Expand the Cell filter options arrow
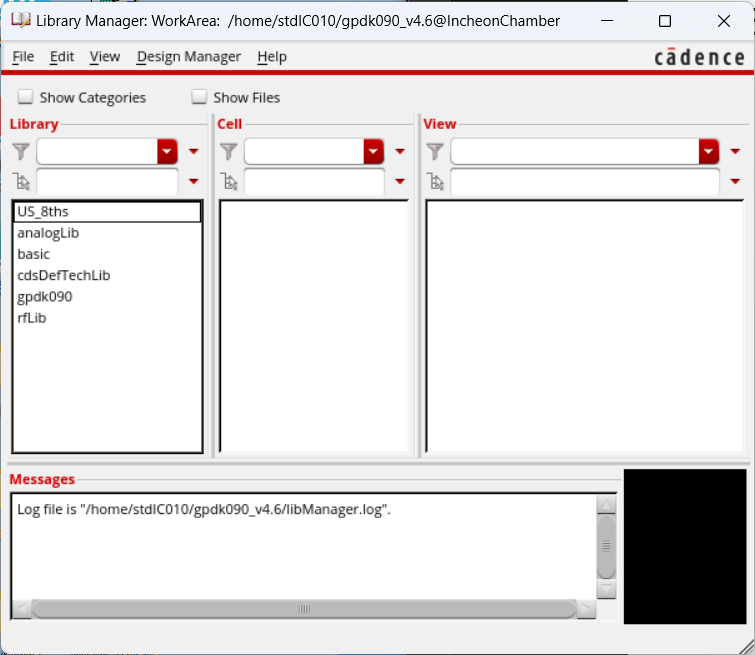 (400, 152)
